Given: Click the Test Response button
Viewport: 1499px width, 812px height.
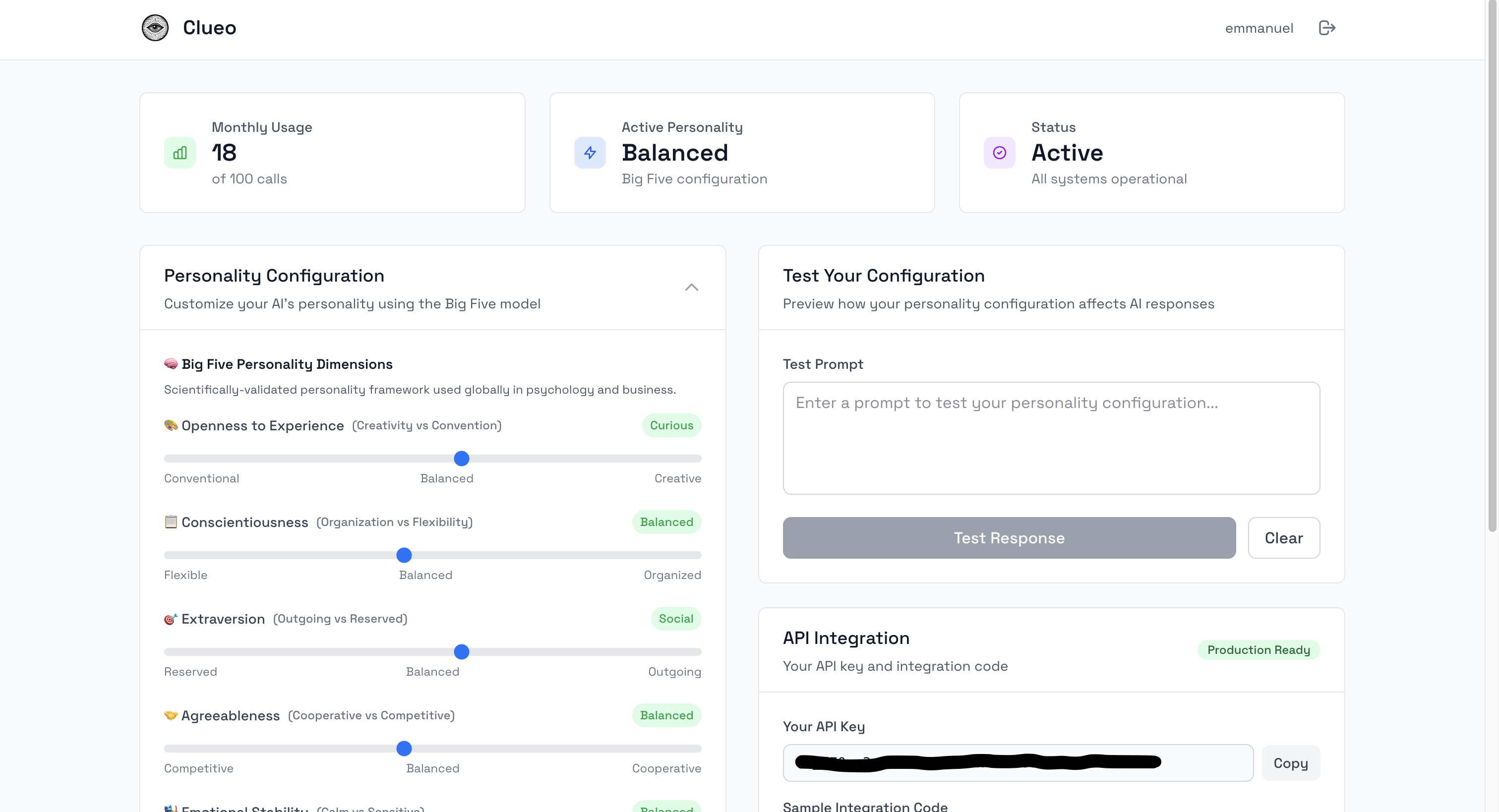Looking at the screenshot, I should (1009, 537).
